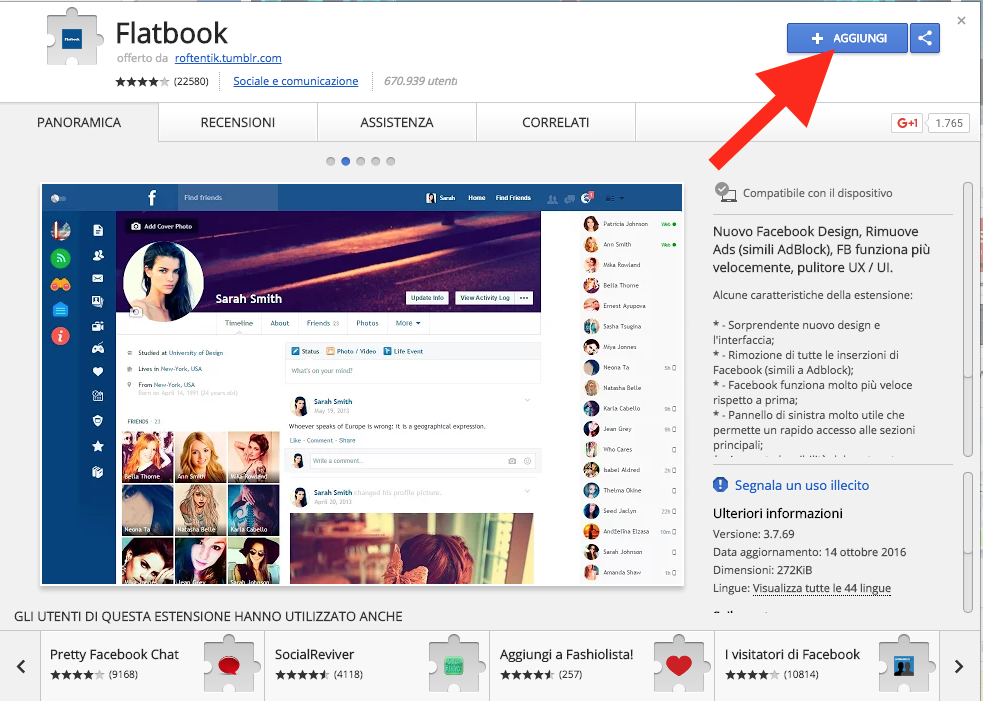Image resolution: width=983 pixels, height=701 pixels.
Task: Open the ASSISTENZA tab
Action: pos(397,122)
